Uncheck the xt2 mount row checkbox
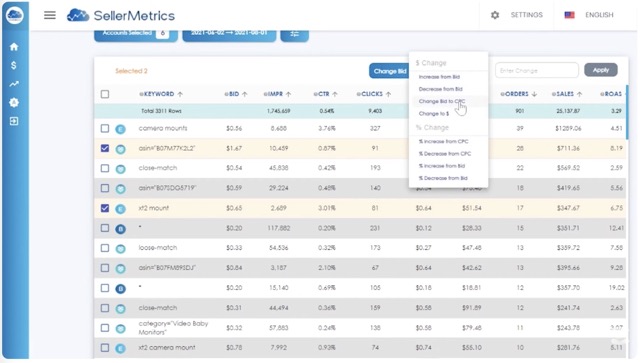 click(105, 208)
